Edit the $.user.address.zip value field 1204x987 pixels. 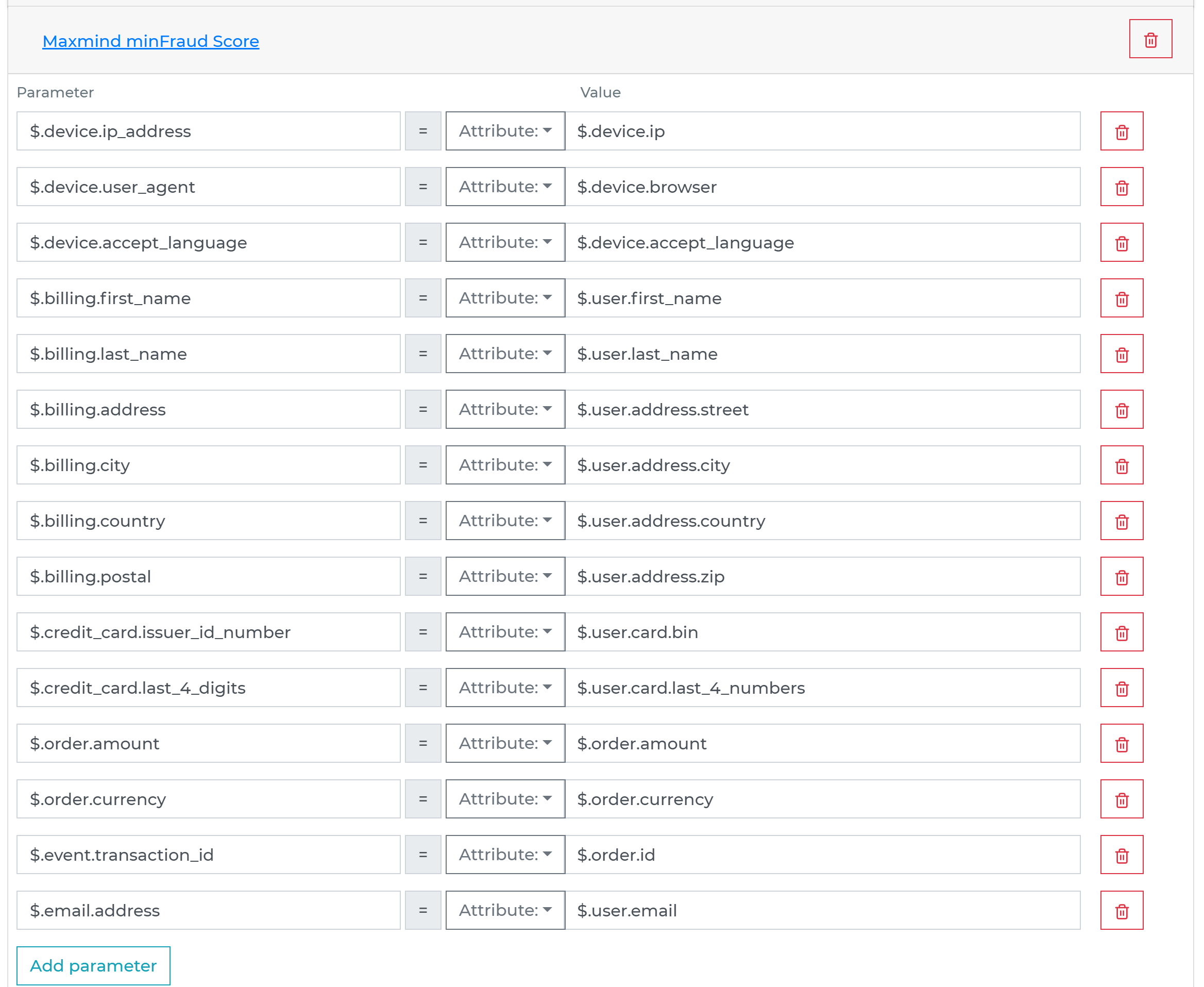(x=823, y=577)
